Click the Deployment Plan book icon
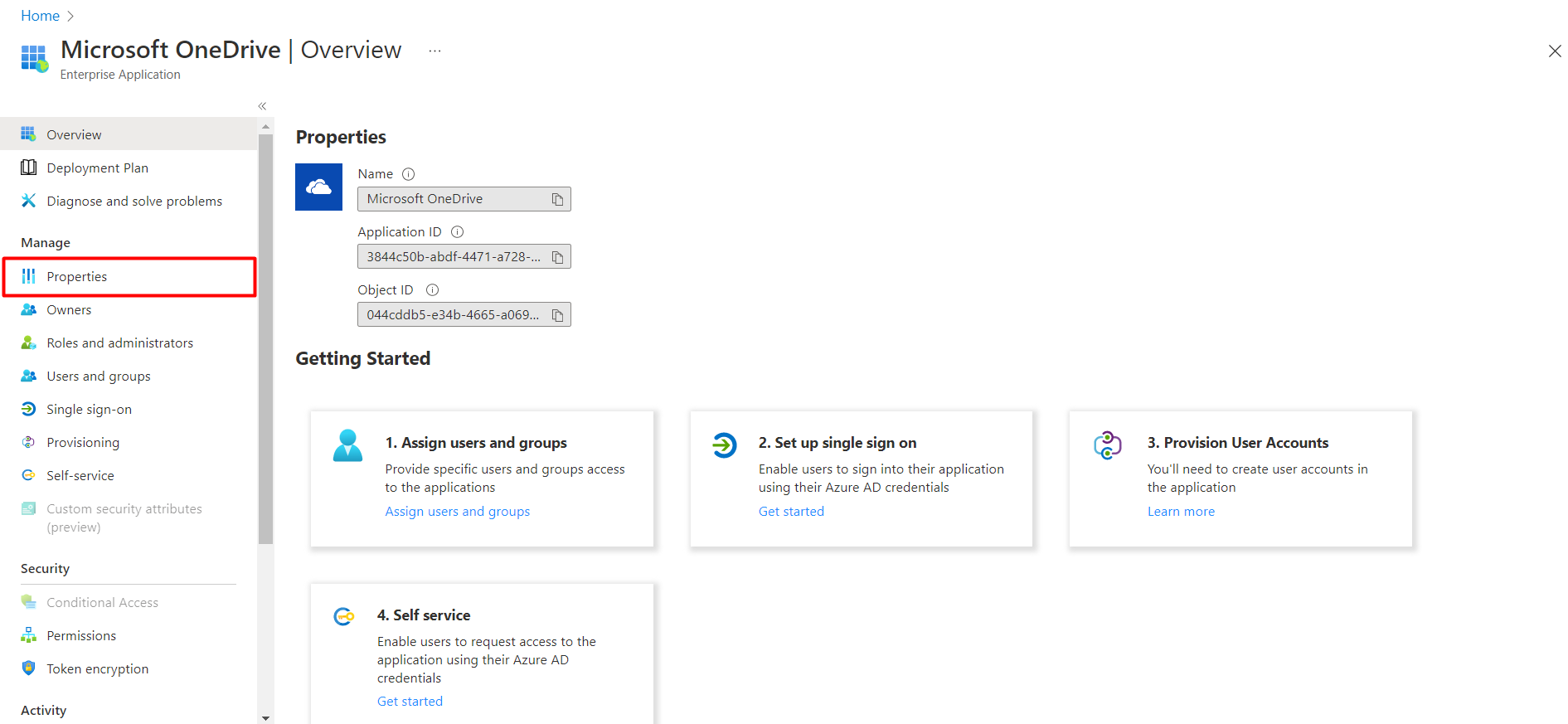 [x=28, y=168]
